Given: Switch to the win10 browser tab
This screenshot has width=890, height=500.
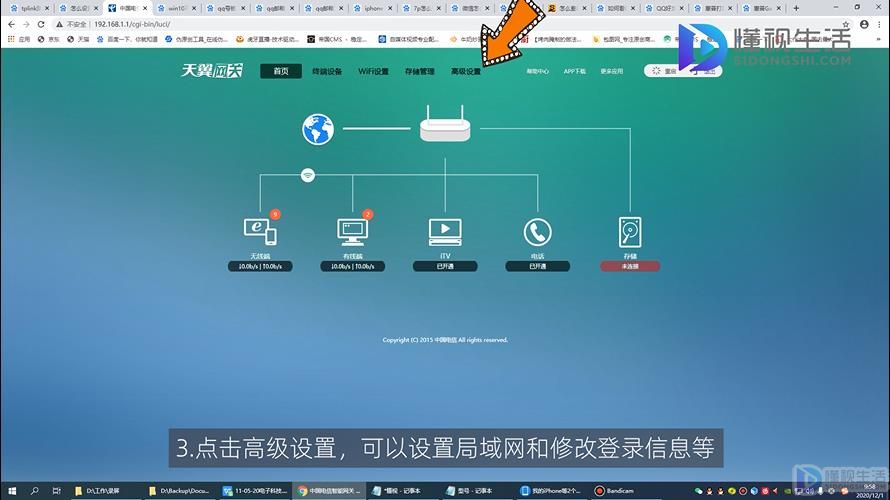Looking at the screenshot, I should pyautogui.click(x=176, y=8).
